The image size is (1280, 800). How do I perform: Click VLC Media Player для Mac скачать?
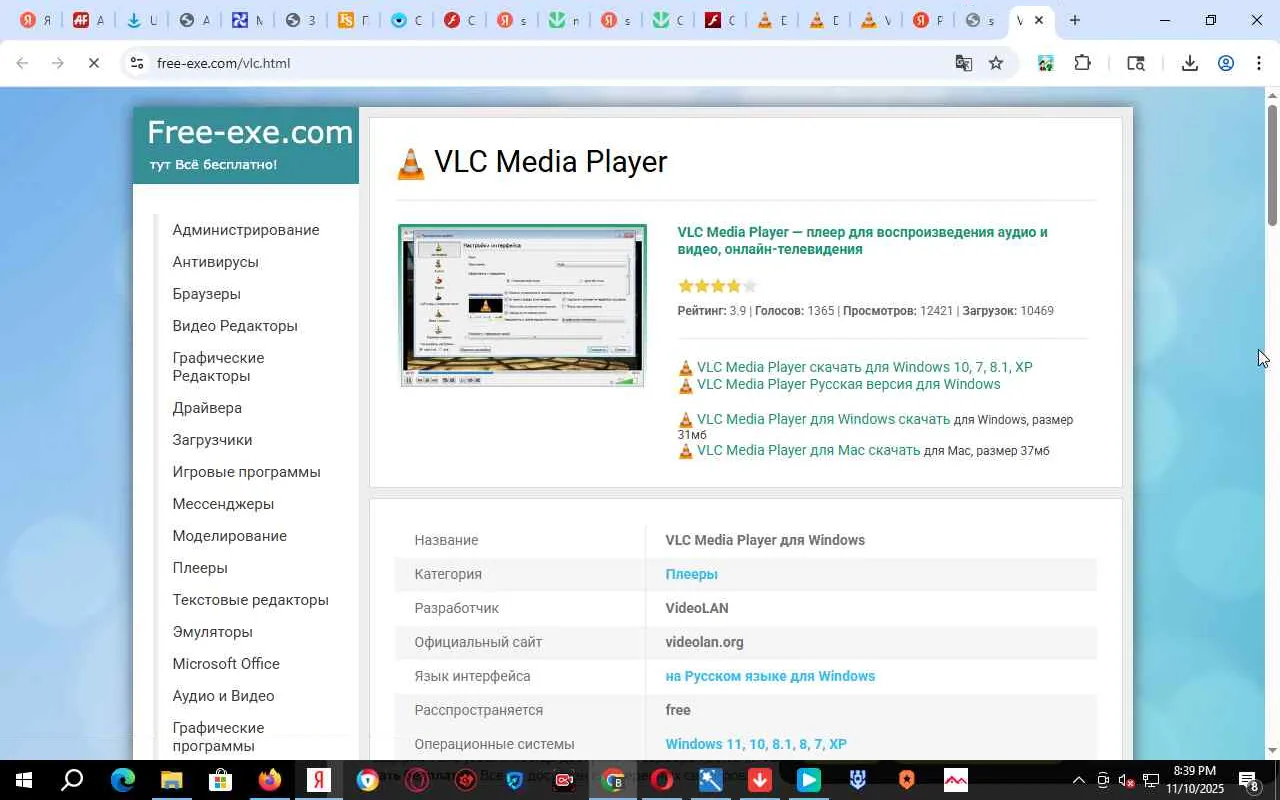[808, 450]
